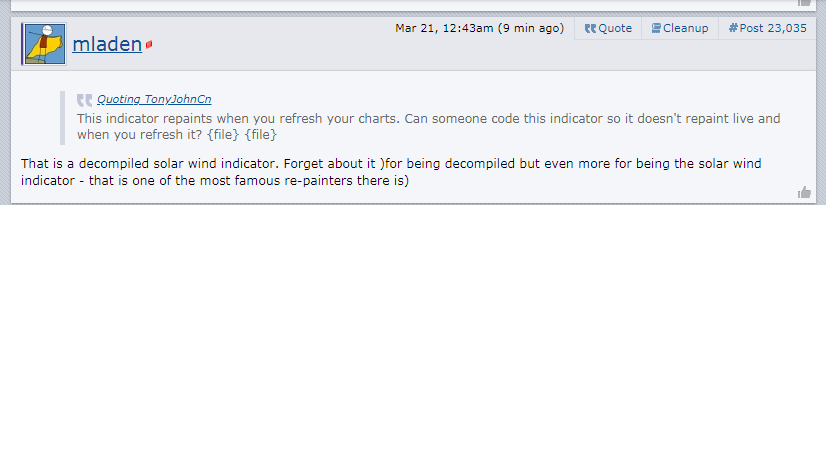Click the second {file} attachment placeholder
This screenshot has width=826, height=460.
(x=261, y=134)
